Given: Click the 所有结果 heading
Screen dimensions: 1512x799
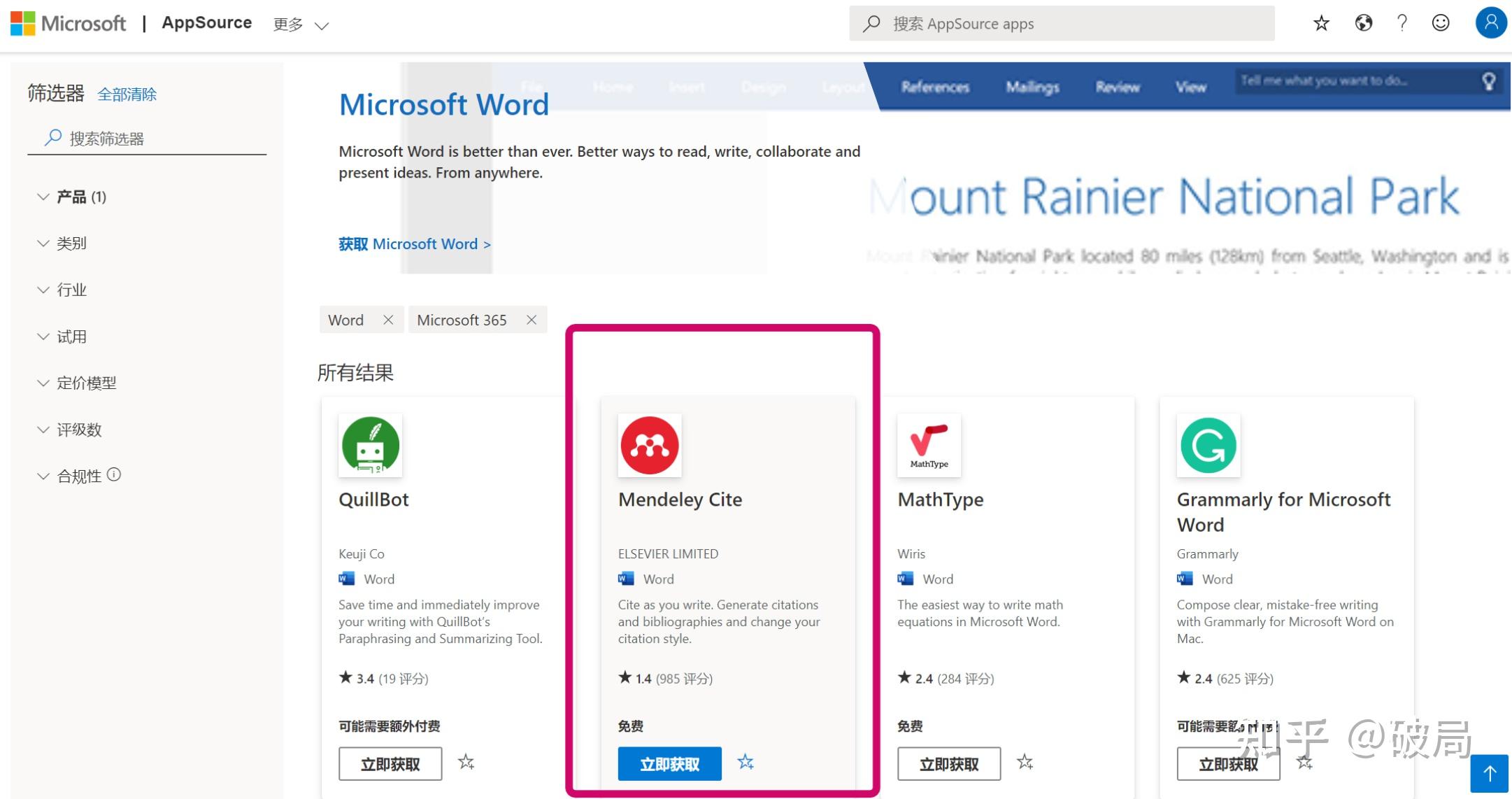Looking at the screenshot, I should tap(355, 372).
